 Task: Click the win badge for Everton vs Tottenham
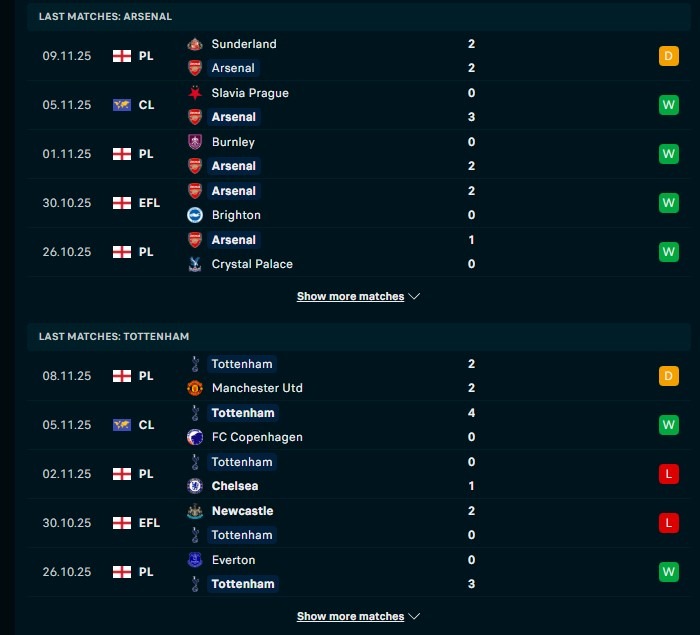tap(668, 572)
